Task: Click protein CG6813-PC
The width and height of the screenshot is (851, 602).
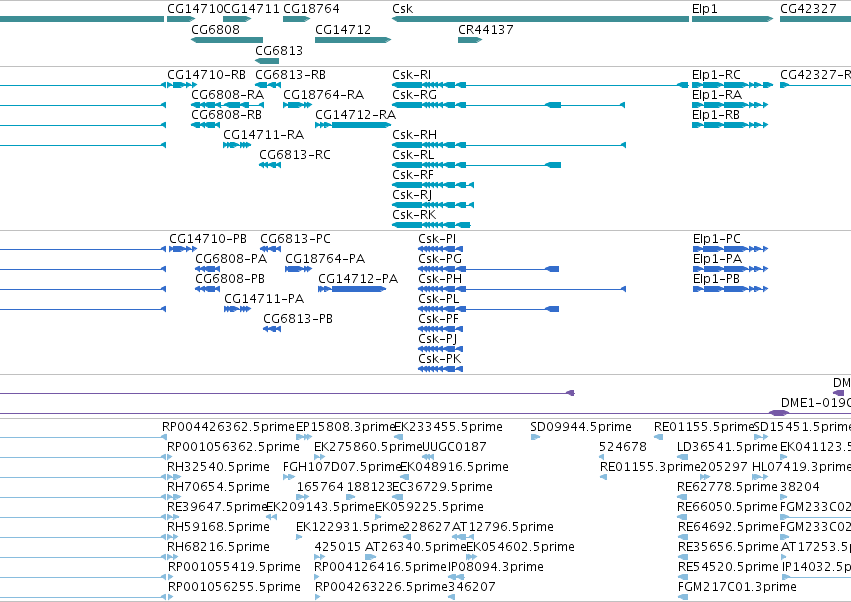Action: tap(295, 239)
